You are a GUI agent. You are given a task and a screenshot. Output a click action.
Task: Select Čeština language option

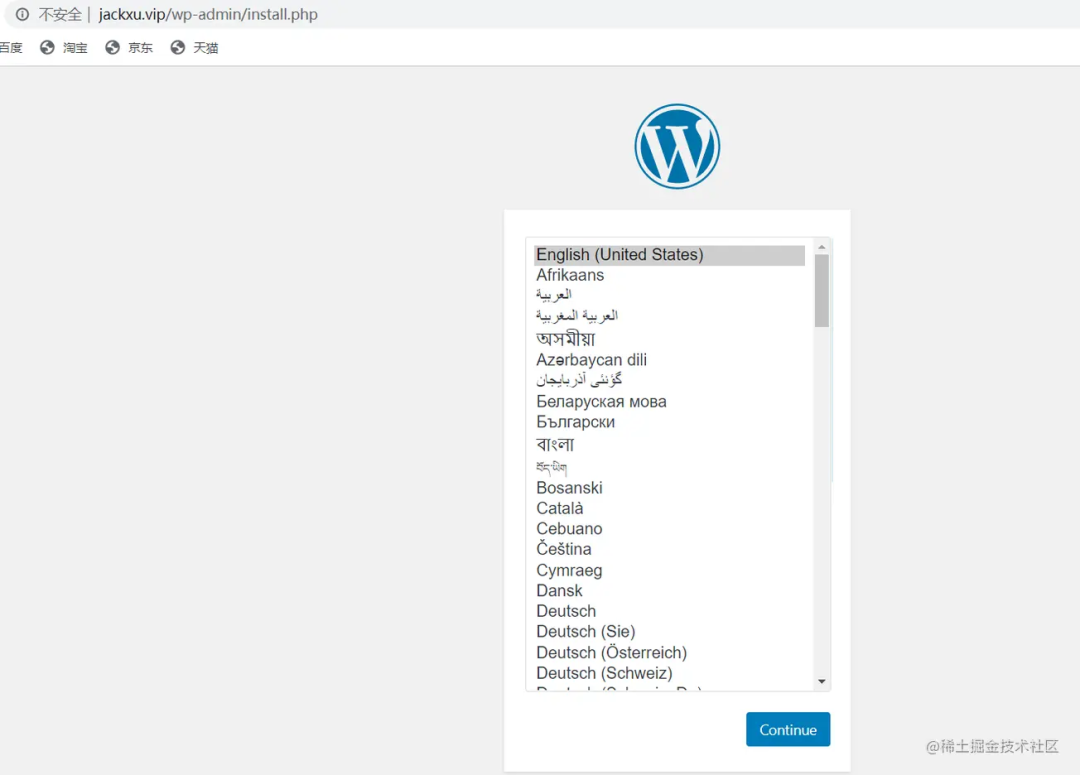[x=564, y=549]
